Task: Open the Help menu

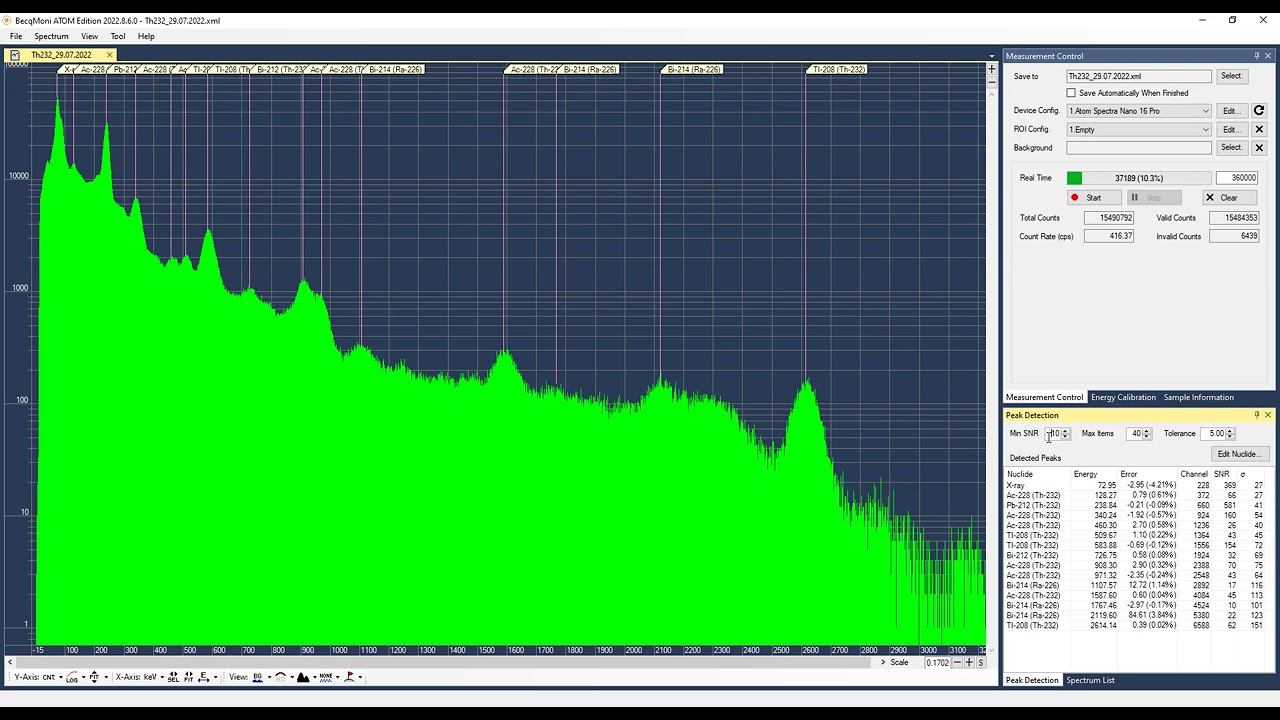Action: [x=146, y=36]
